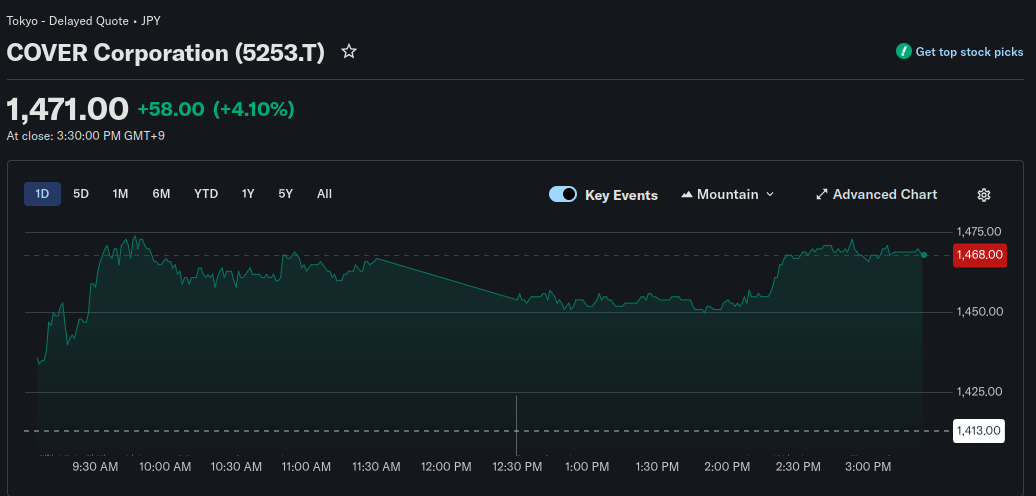Click the 1,450.00 axis label

pyautogui.click(x=979, y=312)
